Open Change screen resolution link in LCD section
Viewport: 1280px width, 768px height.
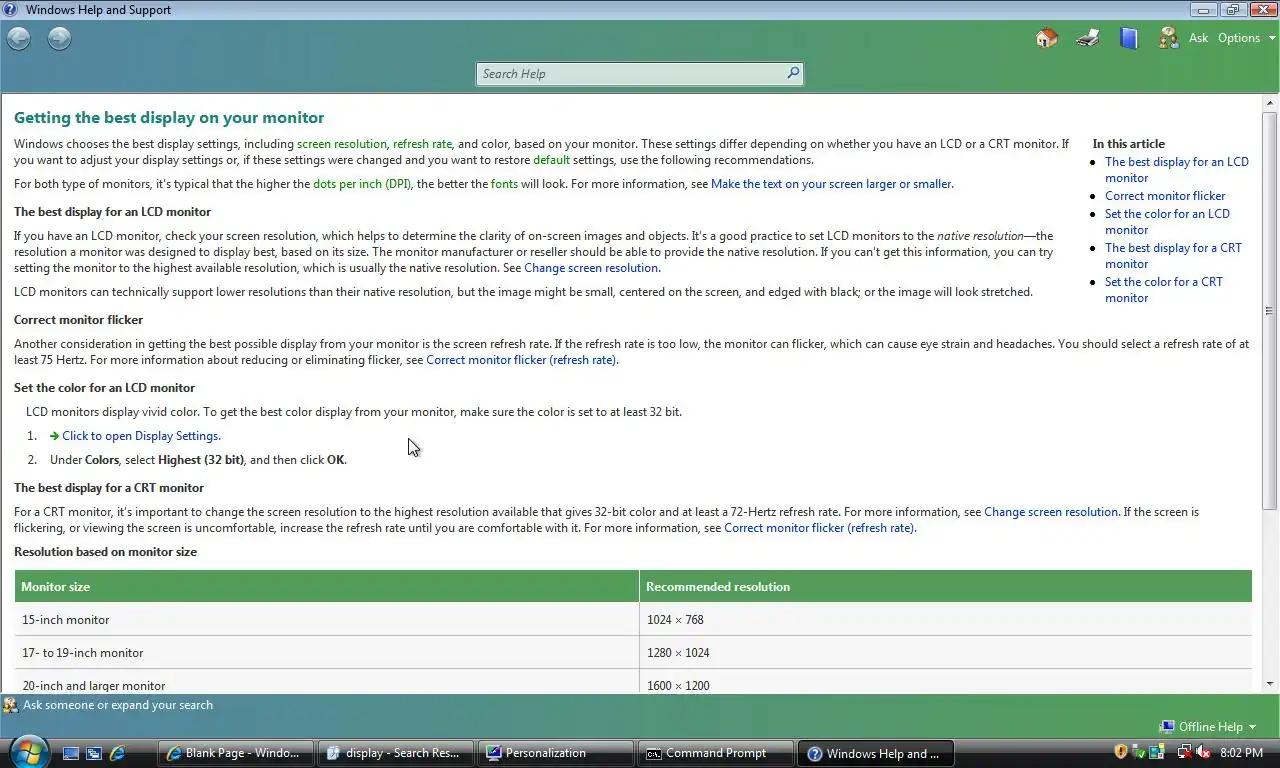pyautogui.click(x=591, y=268)
